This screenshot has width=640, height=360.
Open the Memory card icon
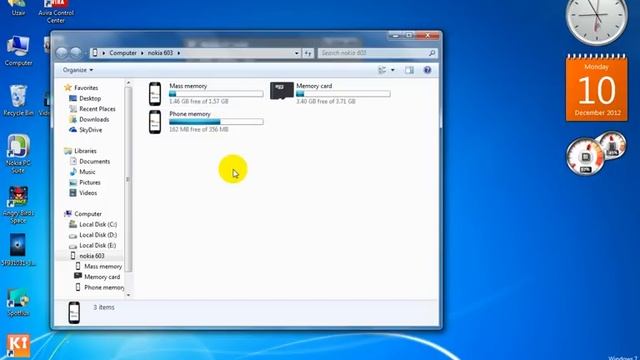click(282, 91)
